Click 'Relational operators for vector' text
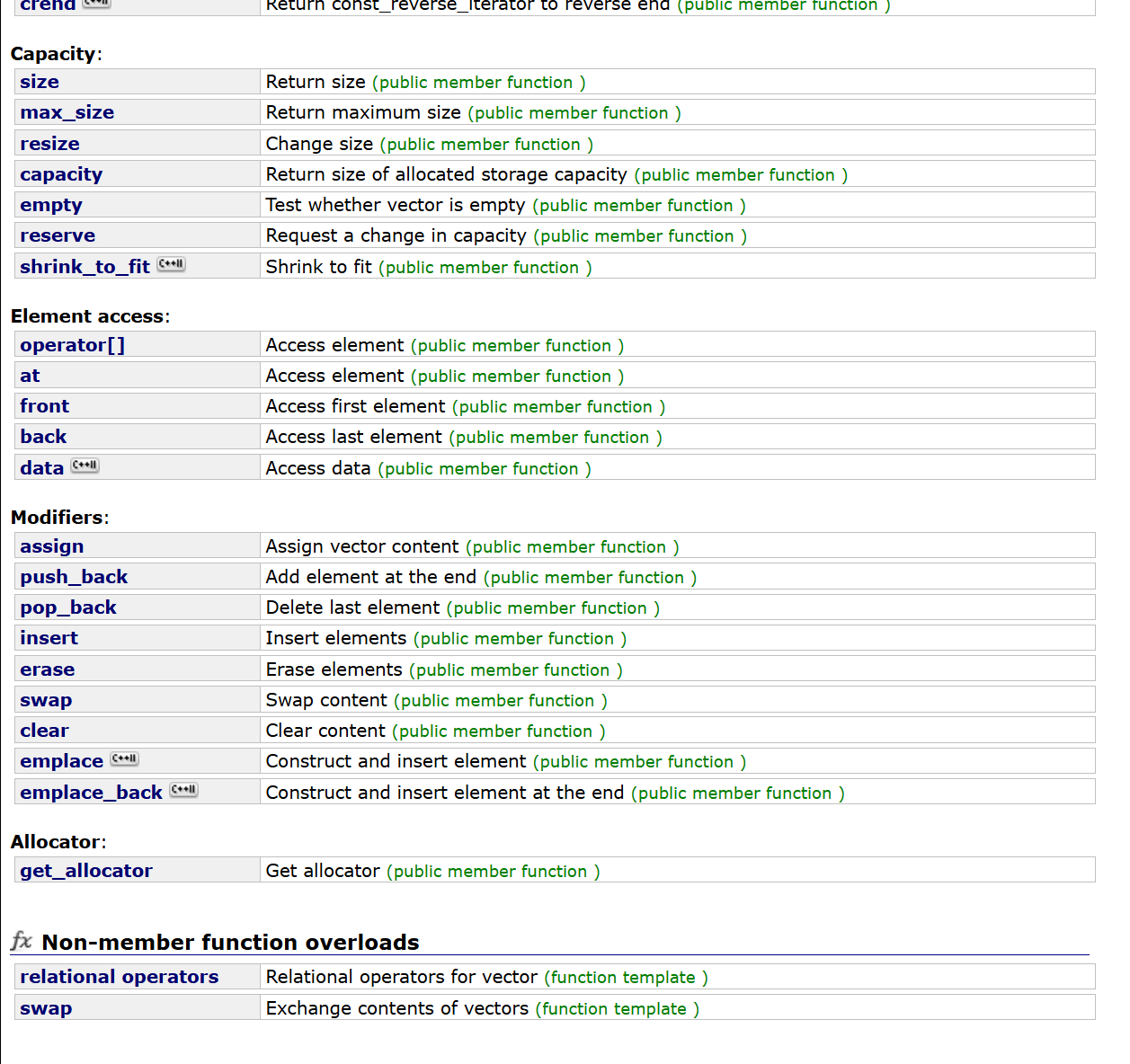The height and width of the screenshot is (1064, 1130). 401,977
